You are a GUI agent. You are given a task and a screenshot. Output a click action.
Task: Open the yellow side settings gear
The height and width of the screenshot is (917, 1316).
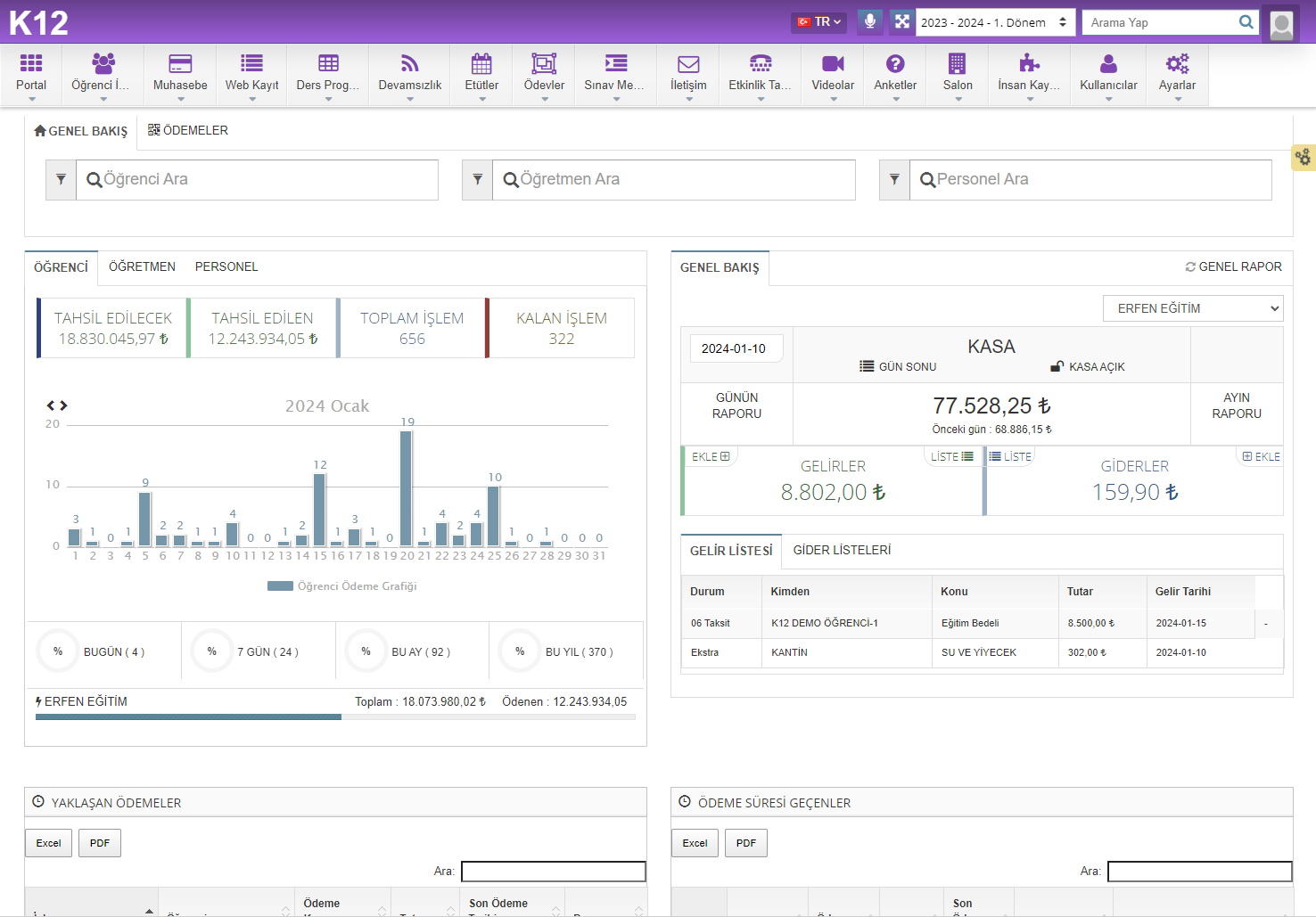pyautogui.click(x=1304, y=158)
